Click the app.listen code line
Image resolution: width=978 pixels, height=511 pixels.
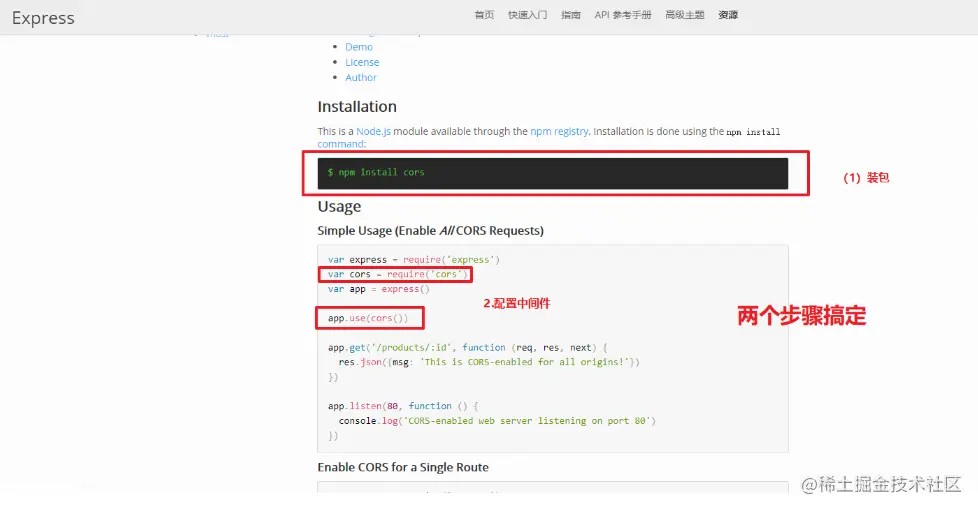(403, 406)
